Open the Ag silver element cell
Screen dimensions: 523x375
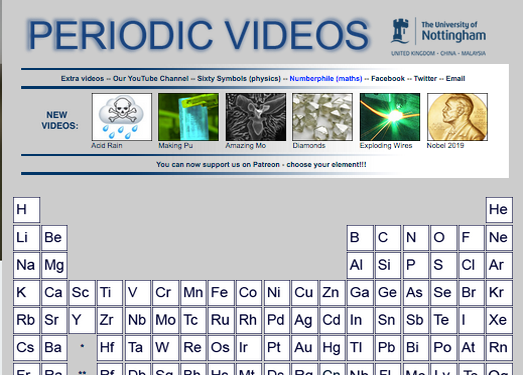[305, 320]
